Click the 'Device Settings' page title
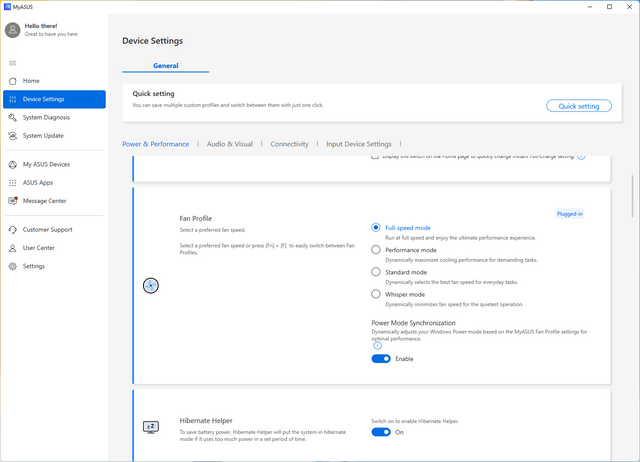 pos(152,41)
